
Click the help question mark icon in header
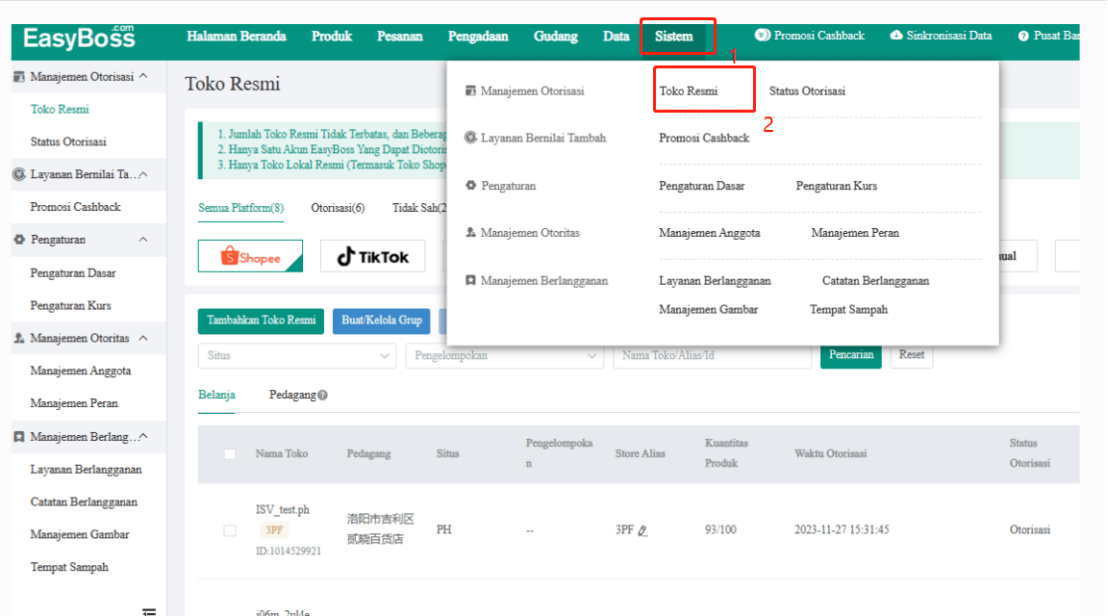coord(1023,36)
